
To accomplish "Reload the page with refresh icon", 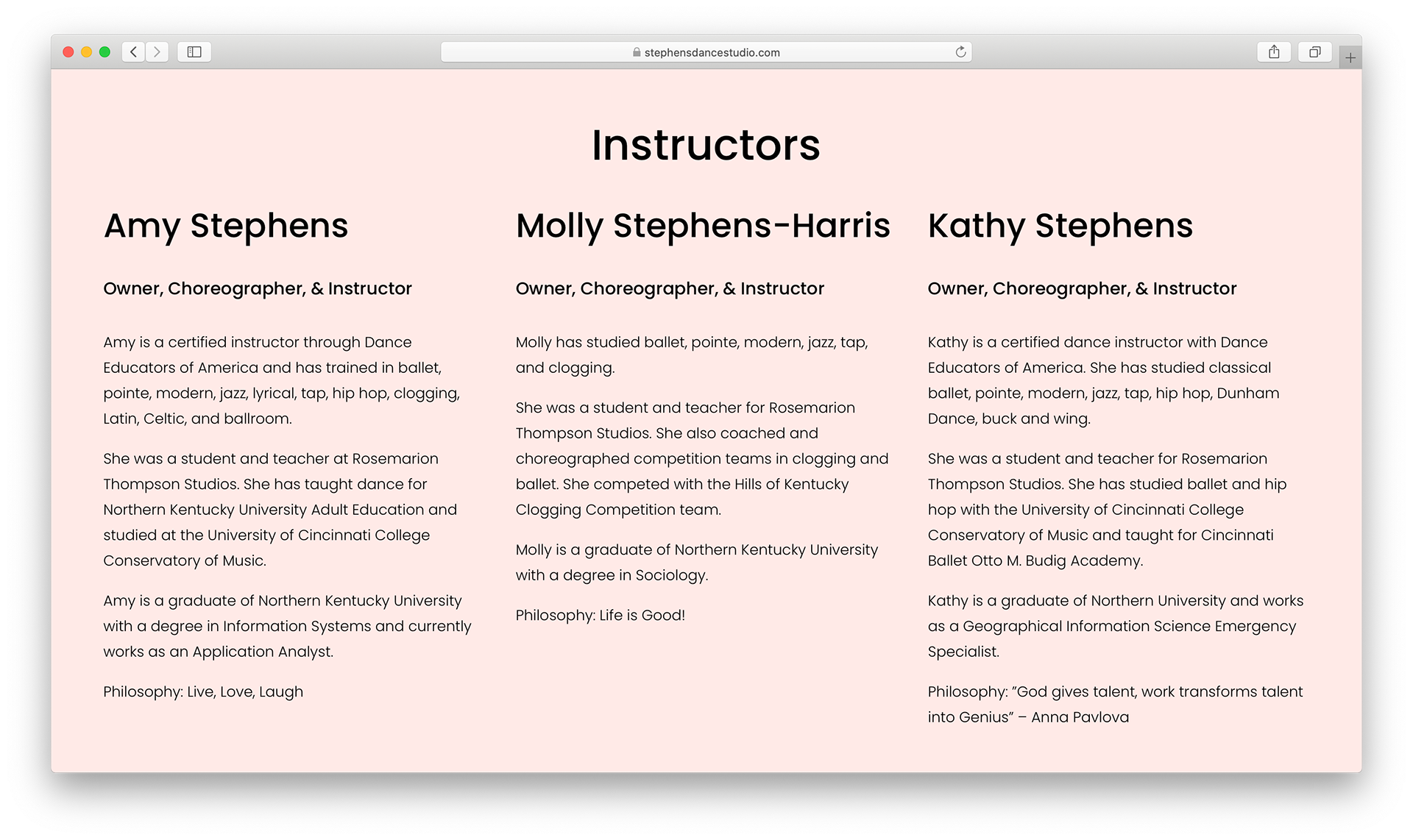I will pos(960,51).
